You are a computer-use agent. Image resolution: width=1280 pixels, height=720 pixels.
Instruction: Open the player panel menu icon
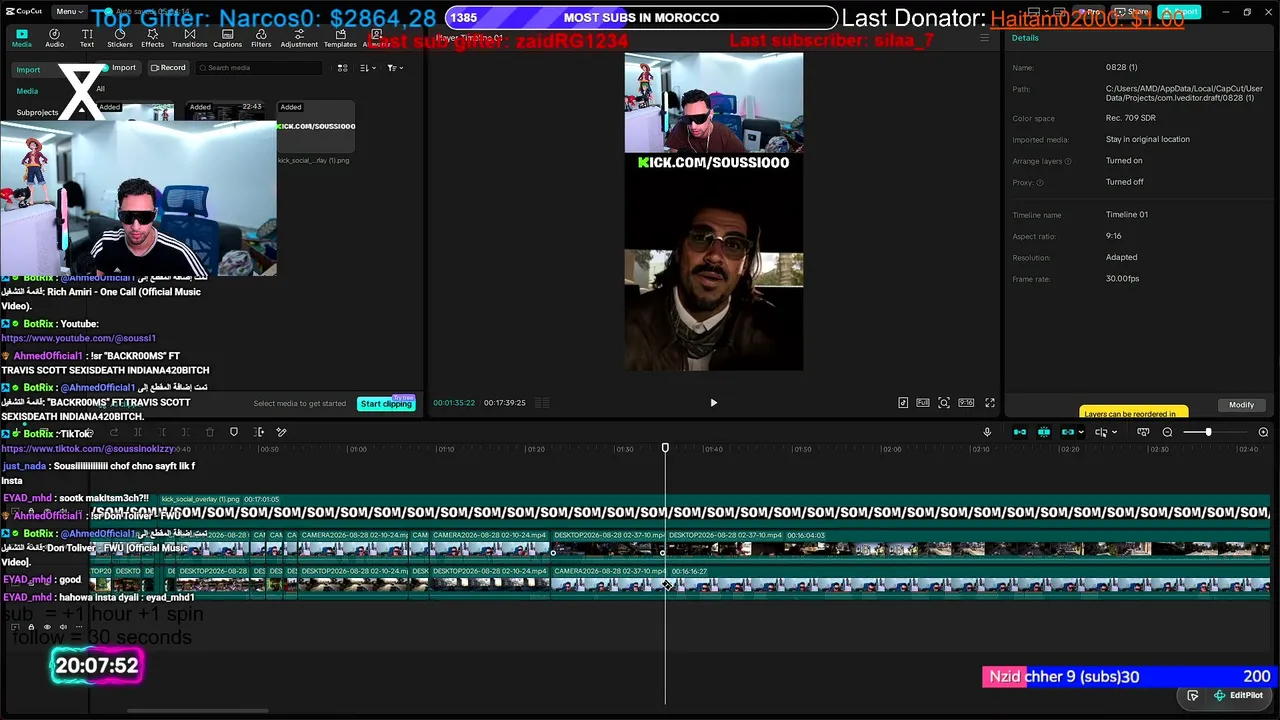point(984,38)
